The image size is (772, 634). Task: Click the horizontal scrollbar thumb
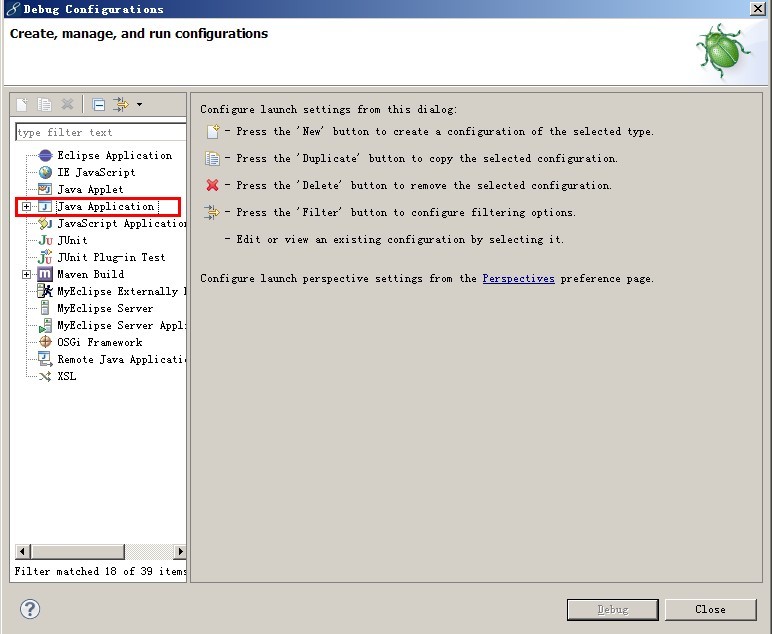[78, 551]
